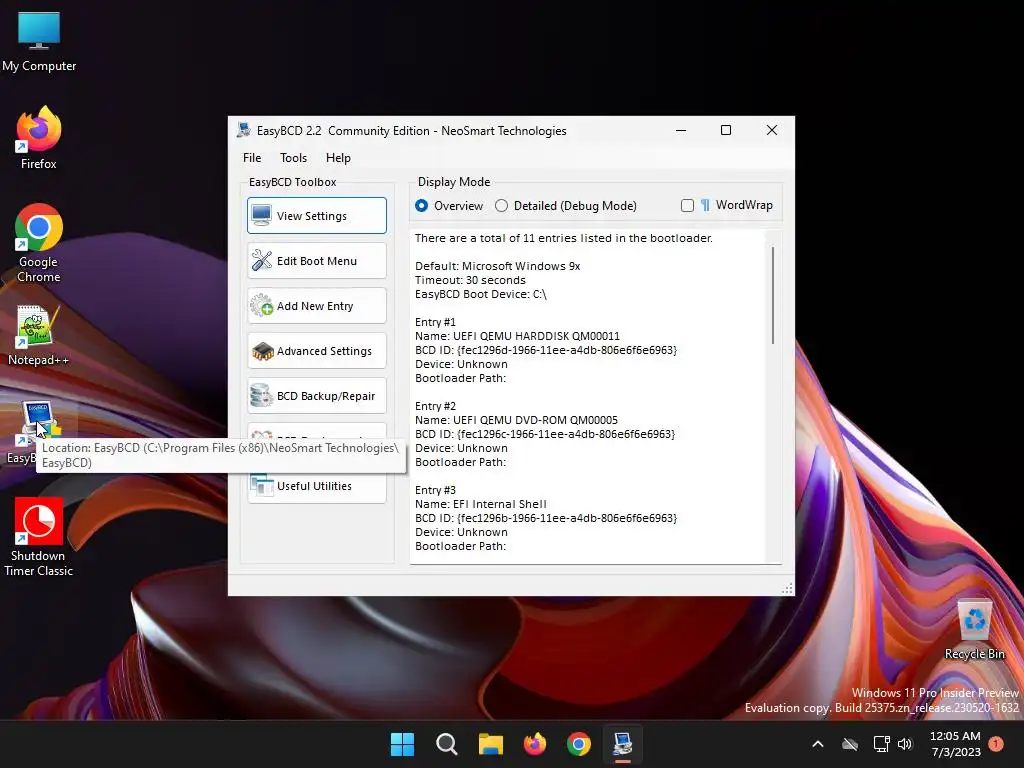The width and height of the screenshot is (1024, 768).
Task: Click the pilcrow icon beside WordWrap
Action: click(705, 205)
